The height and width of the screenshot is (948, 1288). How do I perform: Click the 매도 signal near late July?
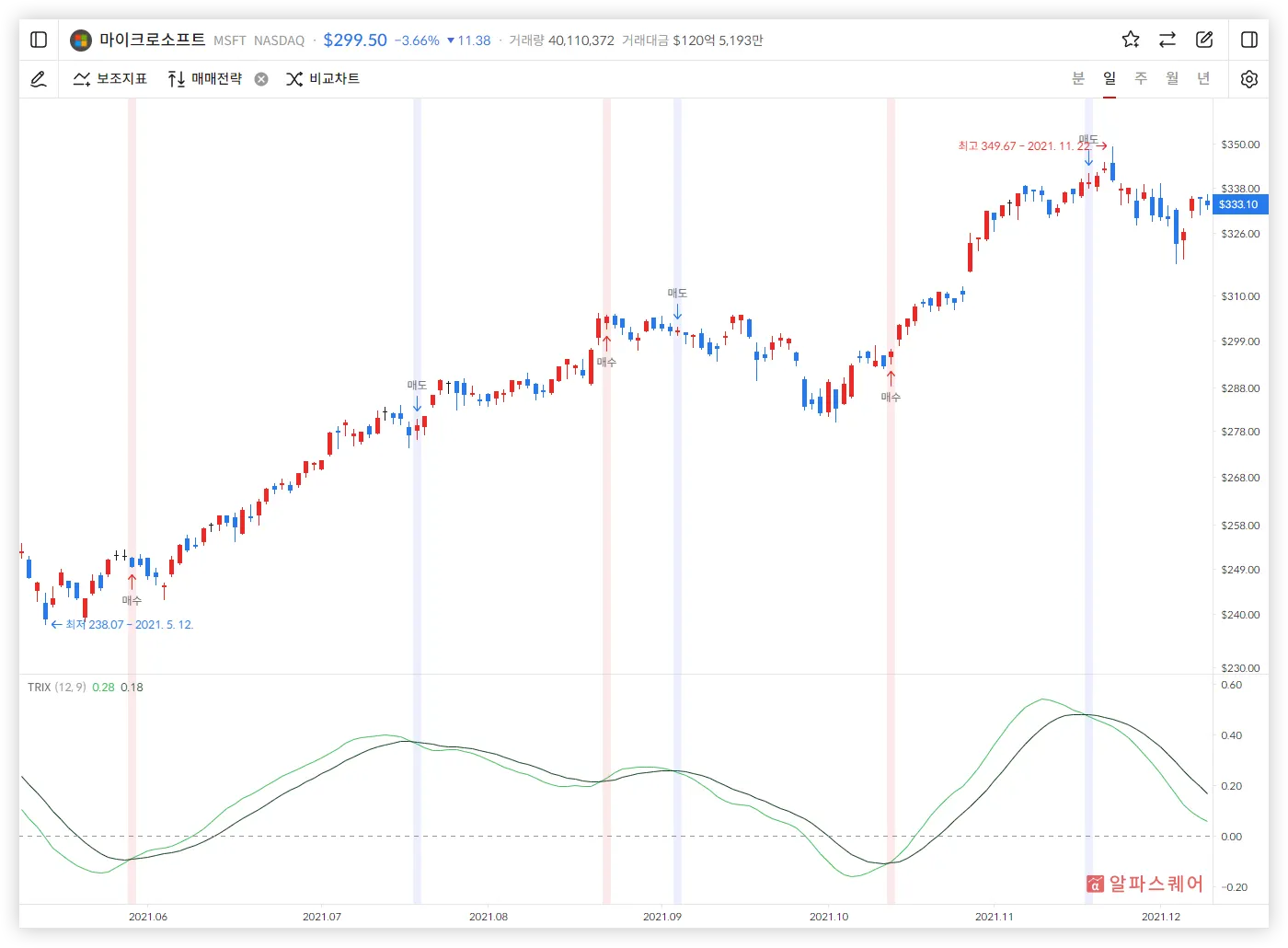417,385
